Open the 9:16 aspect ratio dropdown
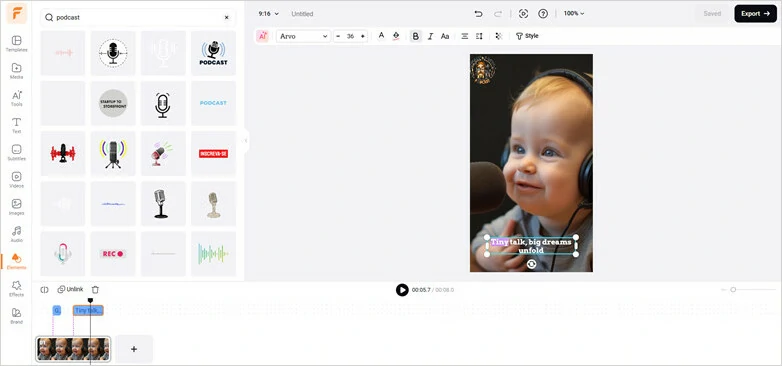Screen dimensions: 782x366 click(x=268, y=14)
